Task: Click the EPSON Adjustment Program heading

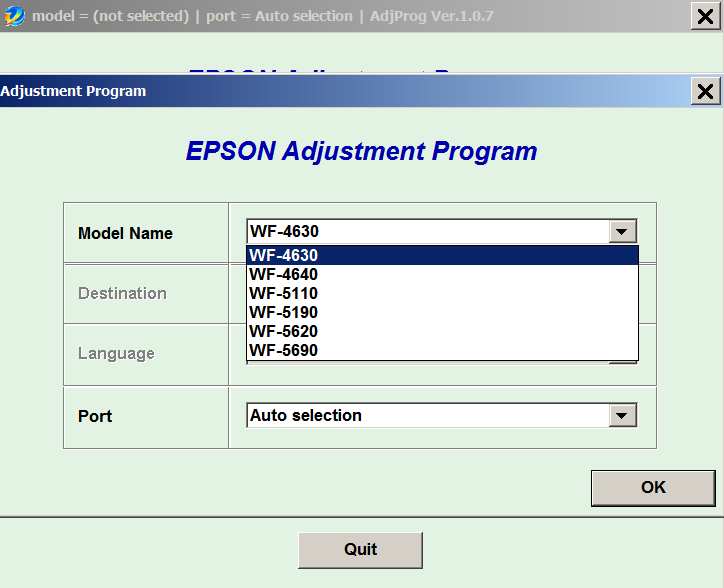Action: [x=362, y=151]
